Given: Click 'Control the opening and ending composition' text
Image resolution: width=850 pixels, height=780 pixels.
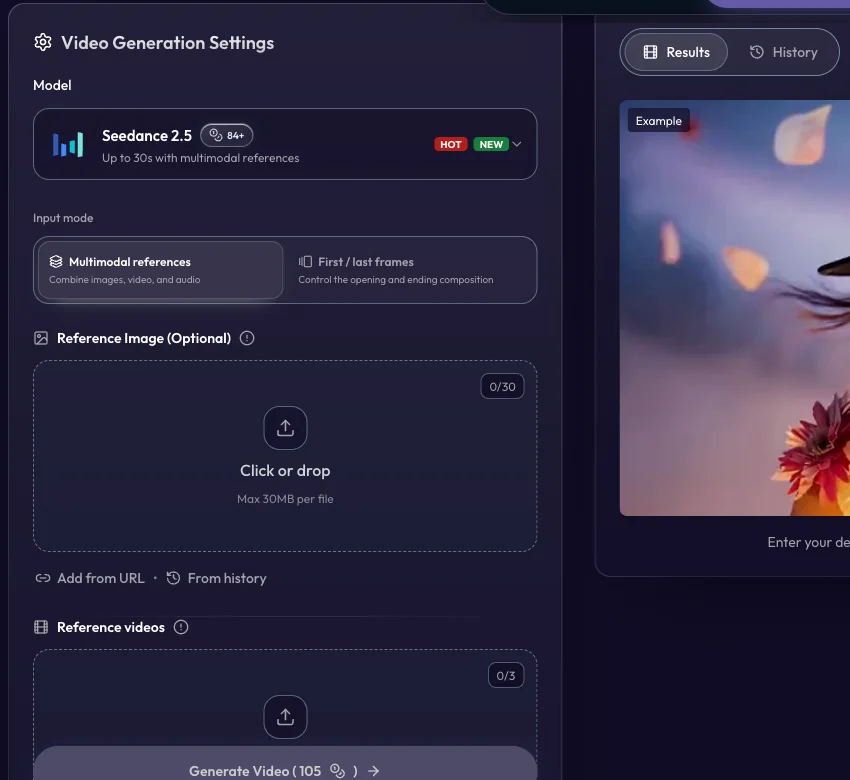Looking at the screenshot, I should pyautogui.click(x=396, y=280).
